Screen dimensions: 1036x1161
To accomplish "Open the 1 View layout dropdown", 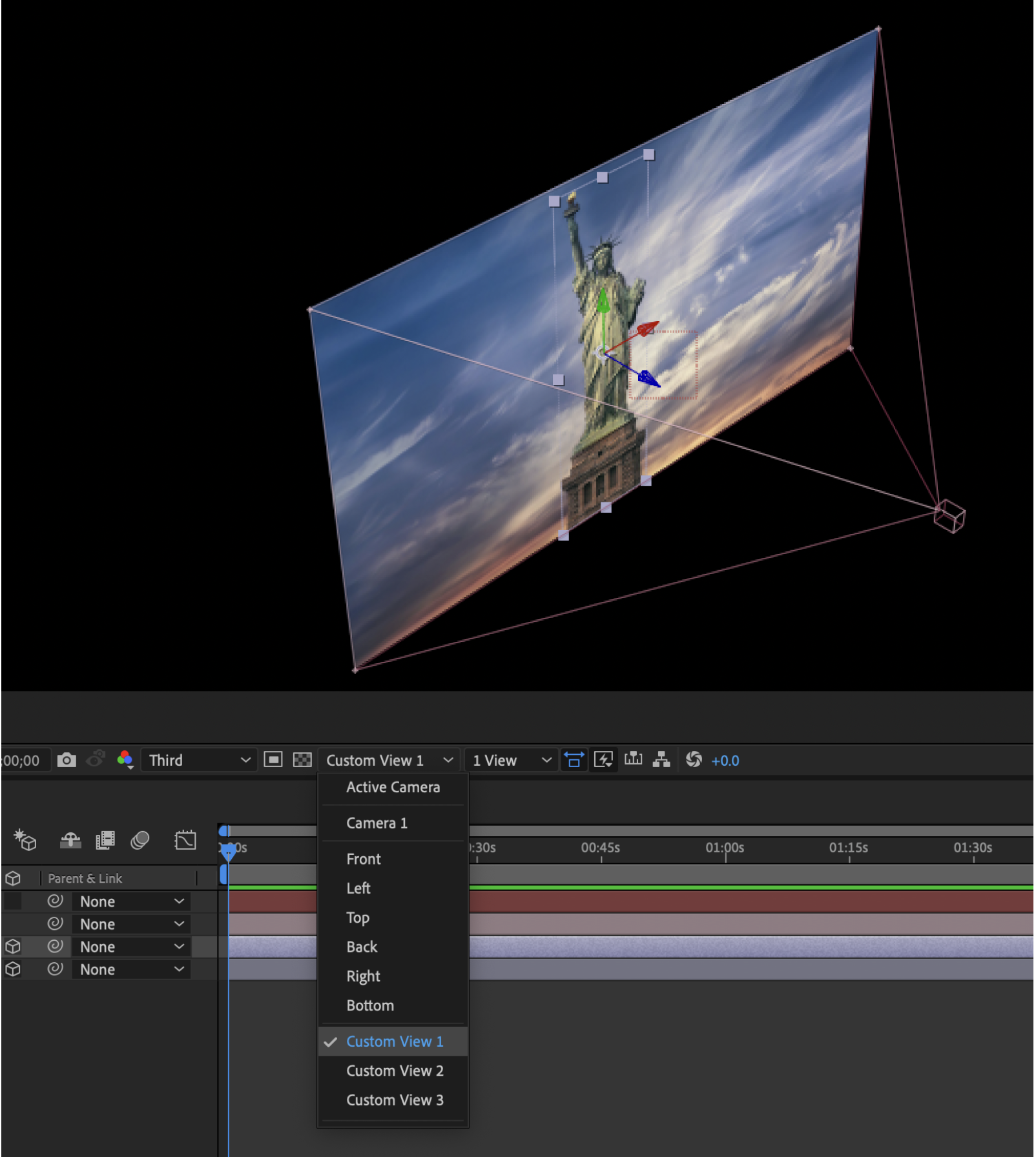I will coord(512,760).
